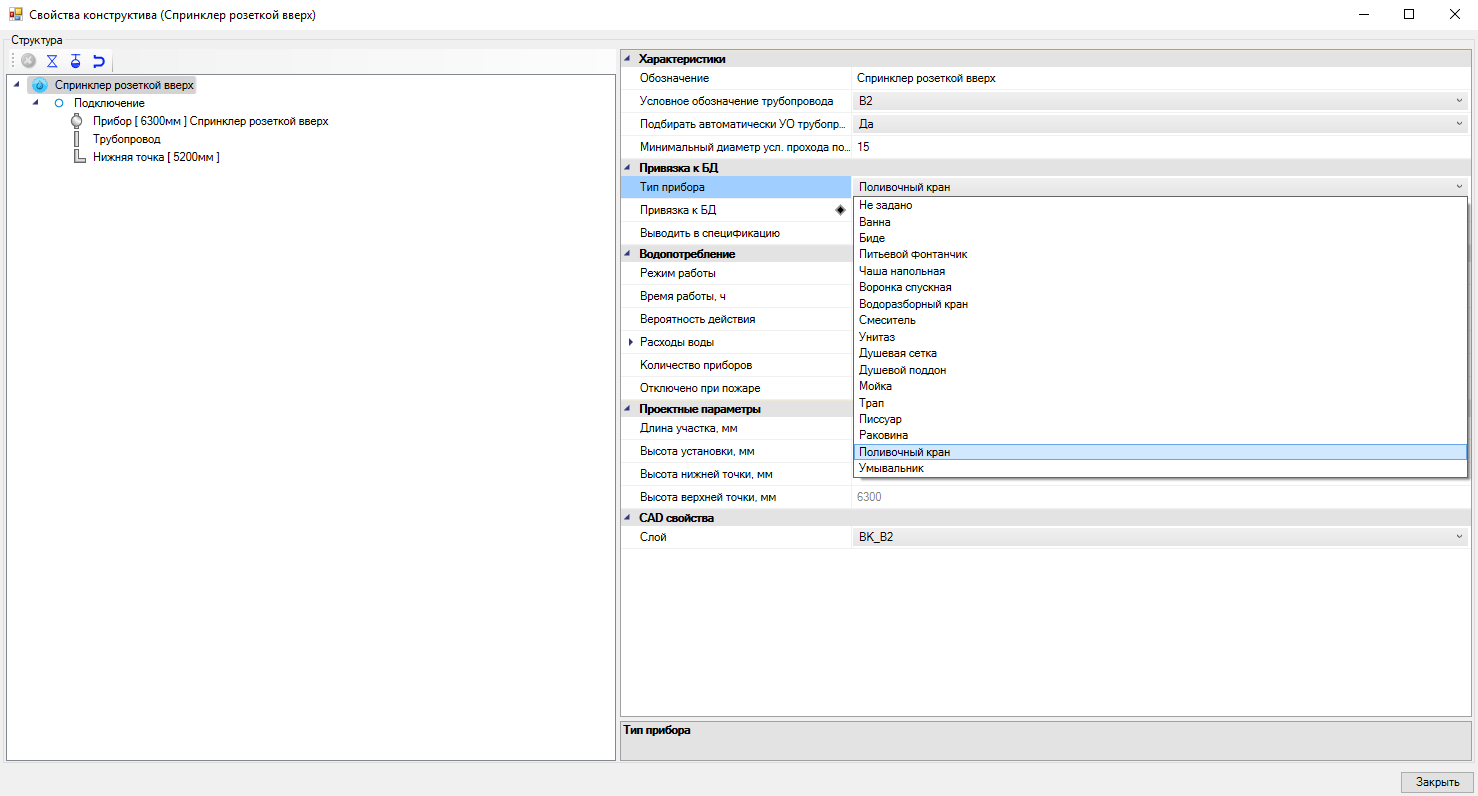
Task: Collapse the Подключение tree node
Action: point(36,103)
